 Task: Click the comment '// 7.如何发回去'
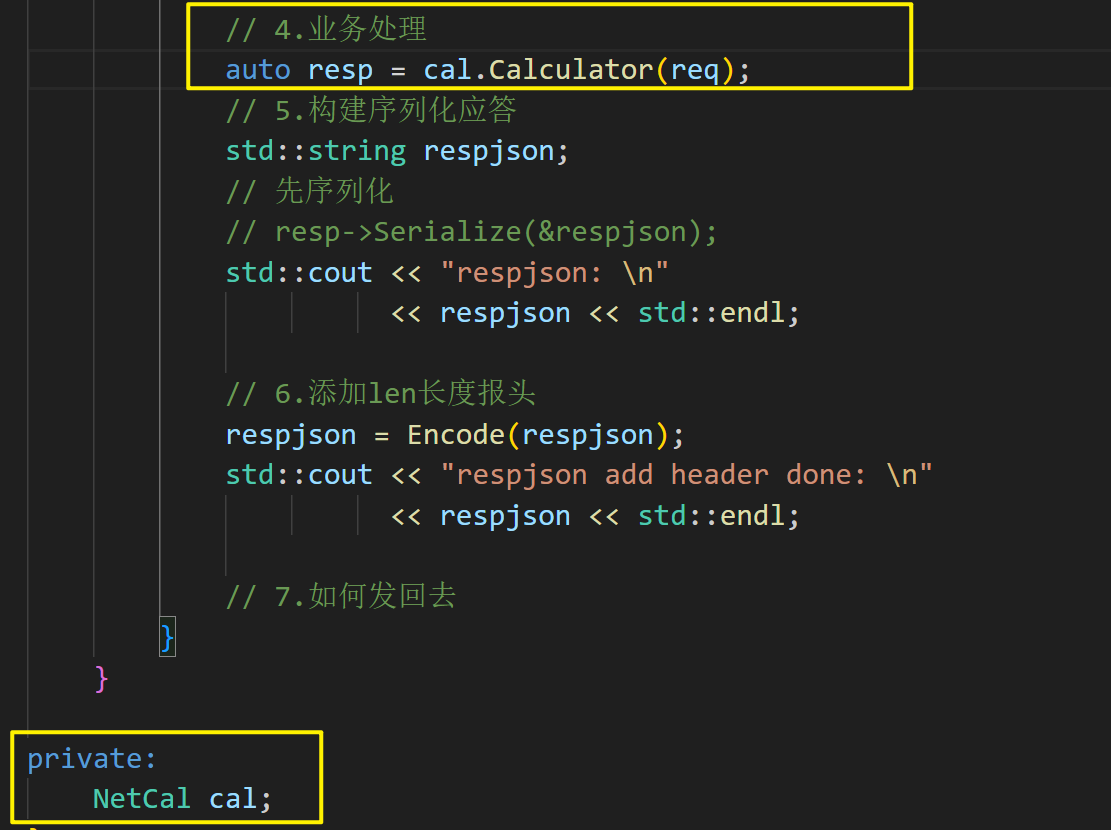pyautogui.click(x=340, y=596)
